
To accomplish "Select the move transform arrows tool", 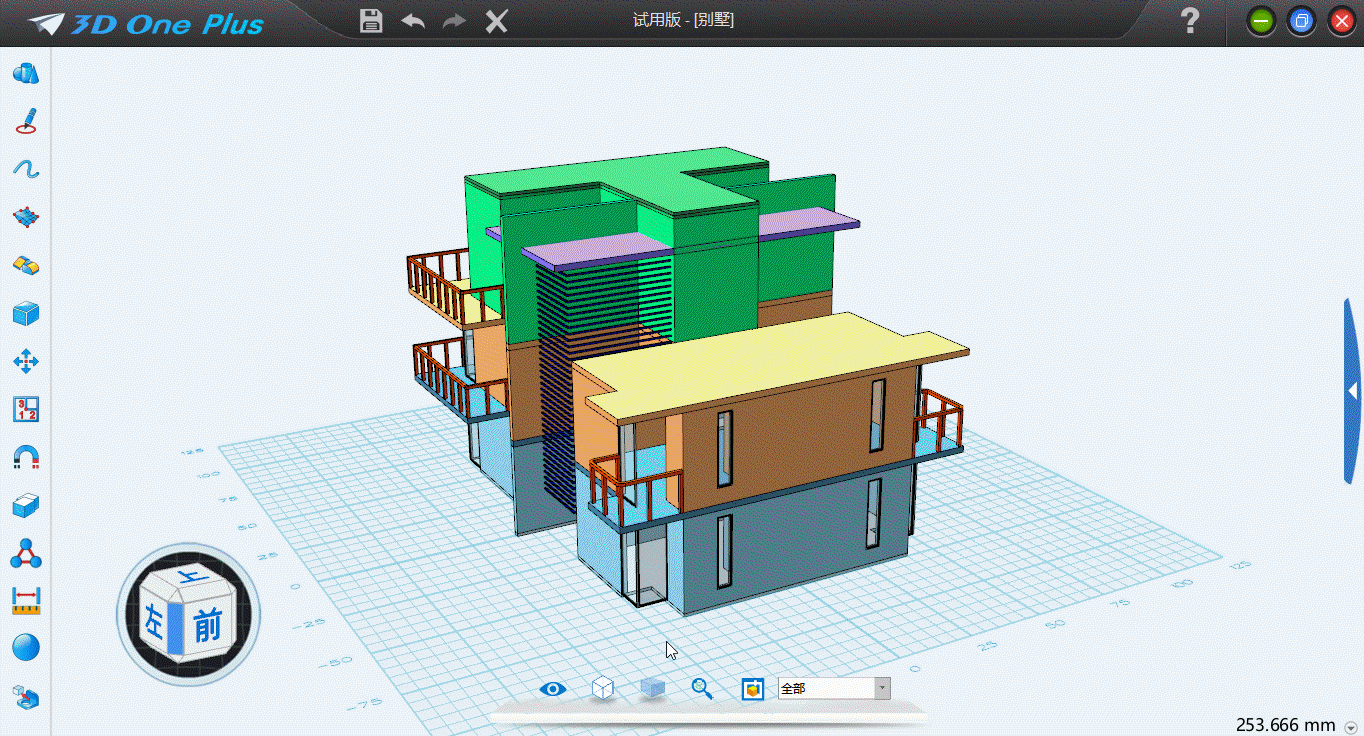I will pyautogui.click(x=26, y=361).
